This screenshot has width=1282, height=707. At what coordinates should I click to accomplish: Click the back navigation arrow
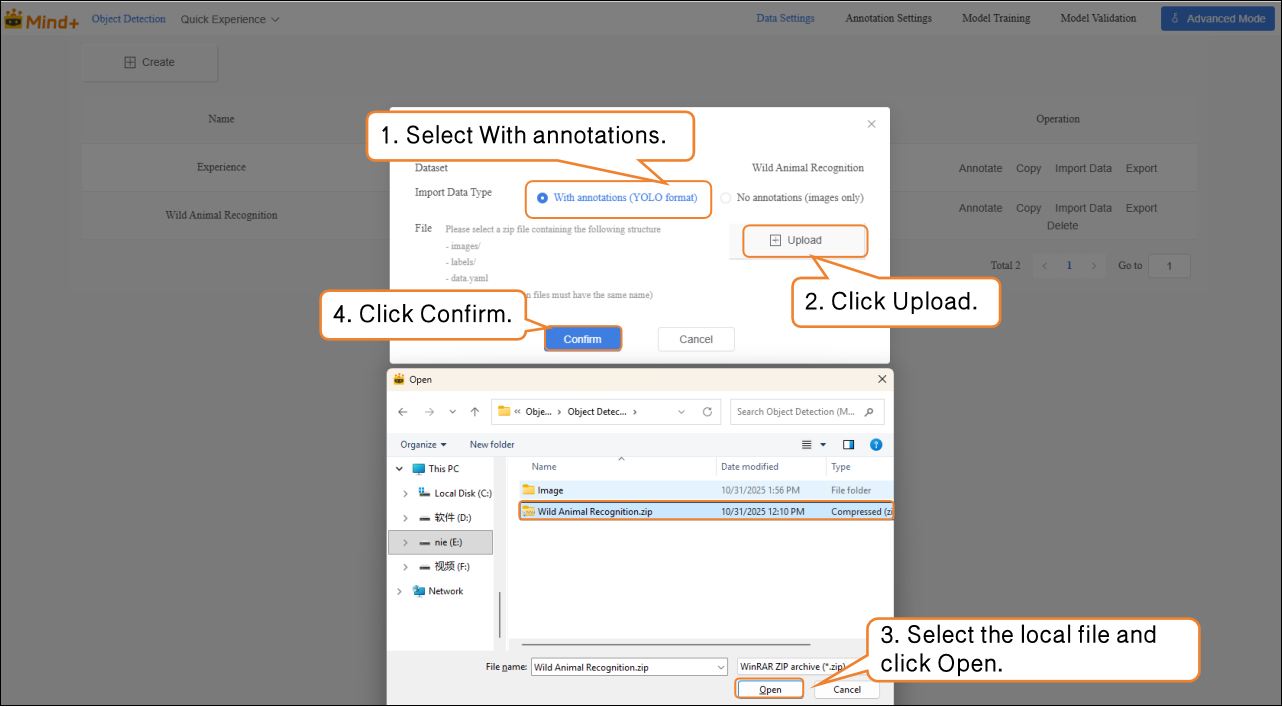click(x=402, y=412)
